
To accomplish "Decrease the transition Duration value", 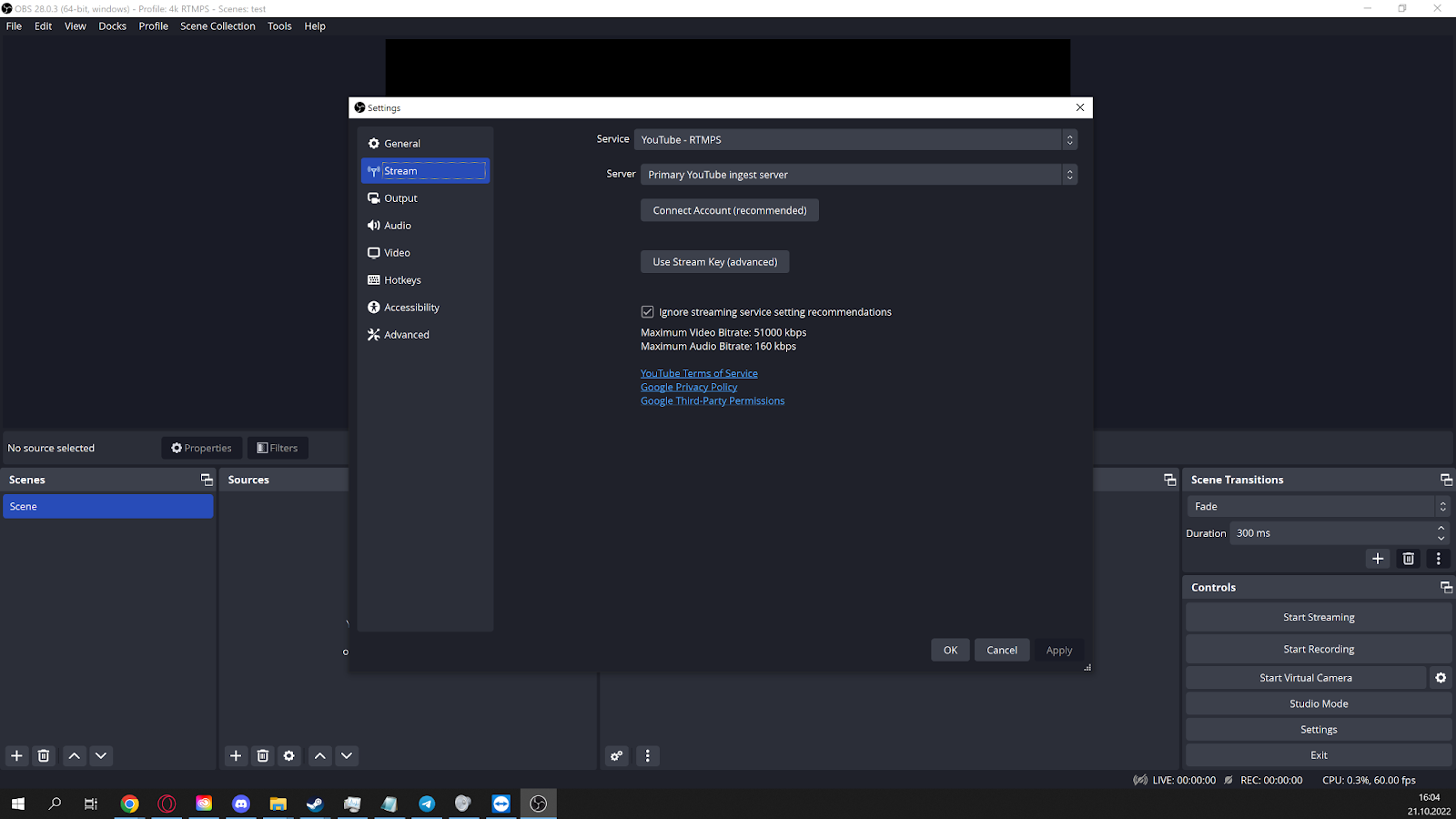I will point(1441,539).
